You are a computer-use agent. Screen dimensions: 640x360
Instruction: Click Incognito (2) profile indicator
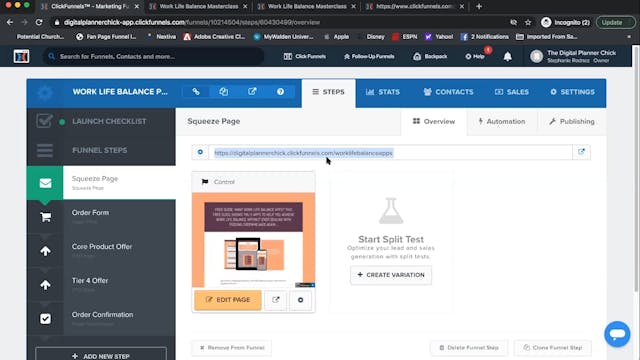click(565, 22)
